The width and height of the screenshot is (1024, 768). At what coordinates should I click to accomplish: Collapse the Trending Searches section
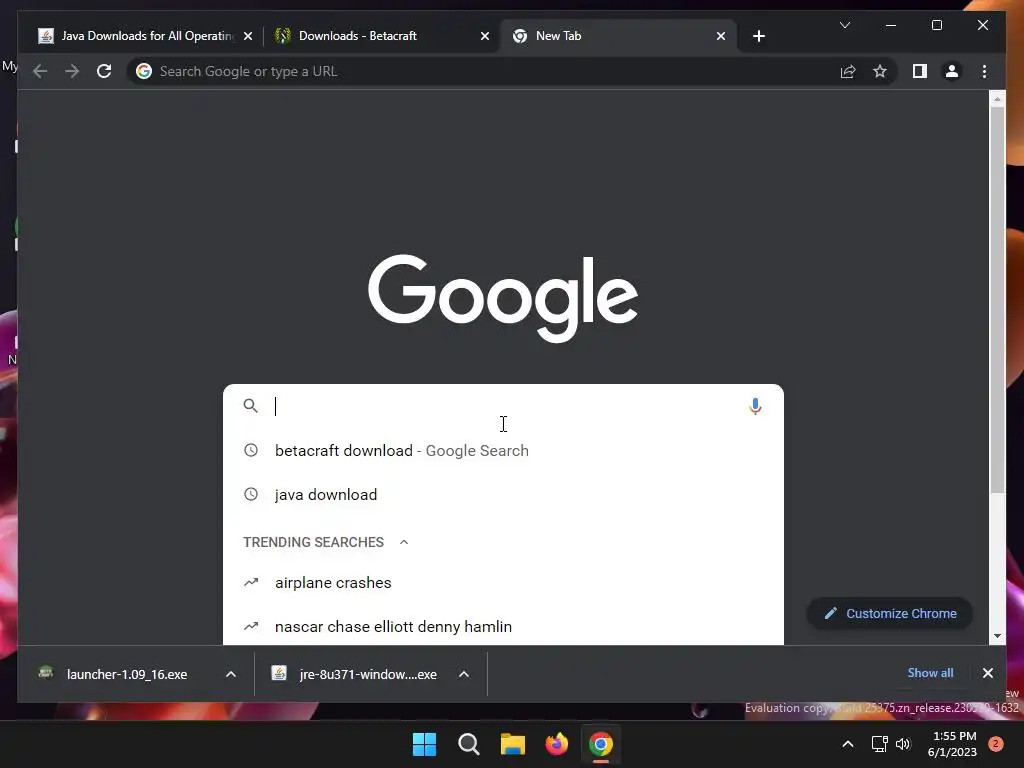pyautogui.click(x=404, y=542)
